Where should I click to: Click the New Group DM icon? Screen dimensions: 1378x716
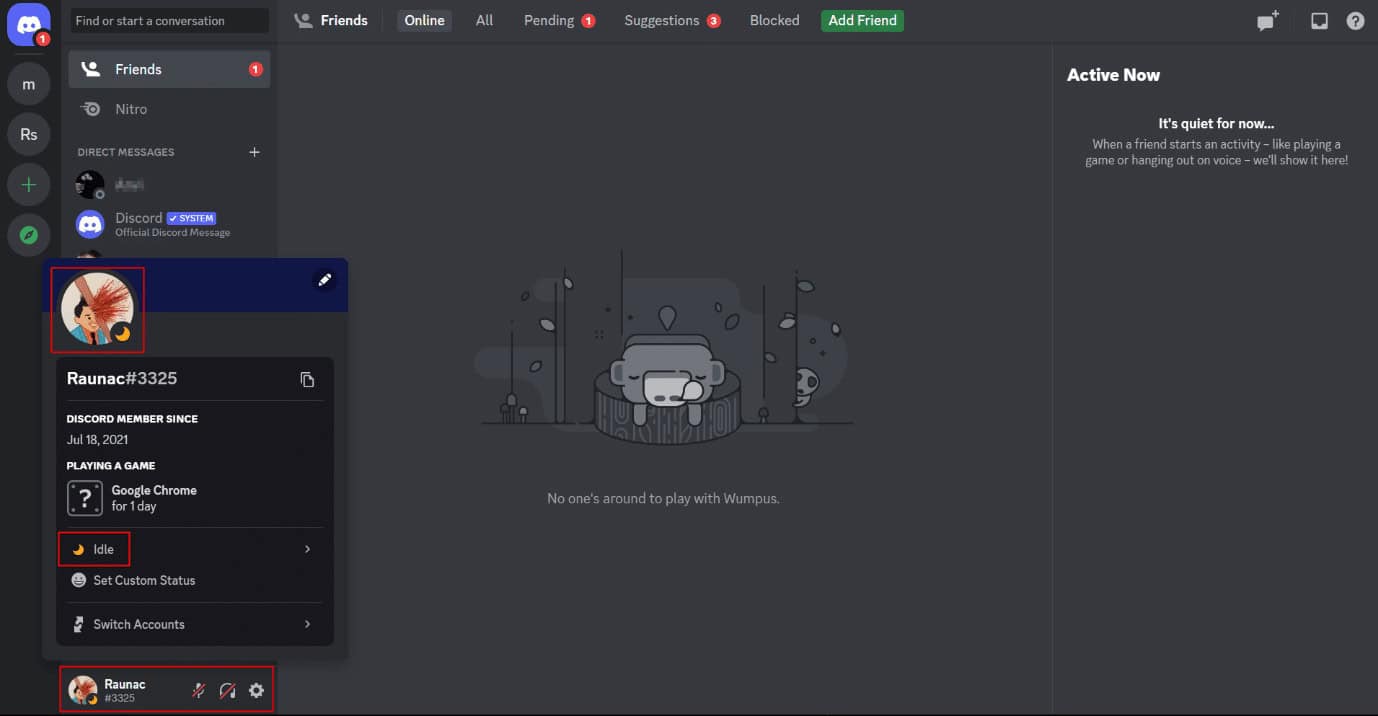(x=1266, y=20)
